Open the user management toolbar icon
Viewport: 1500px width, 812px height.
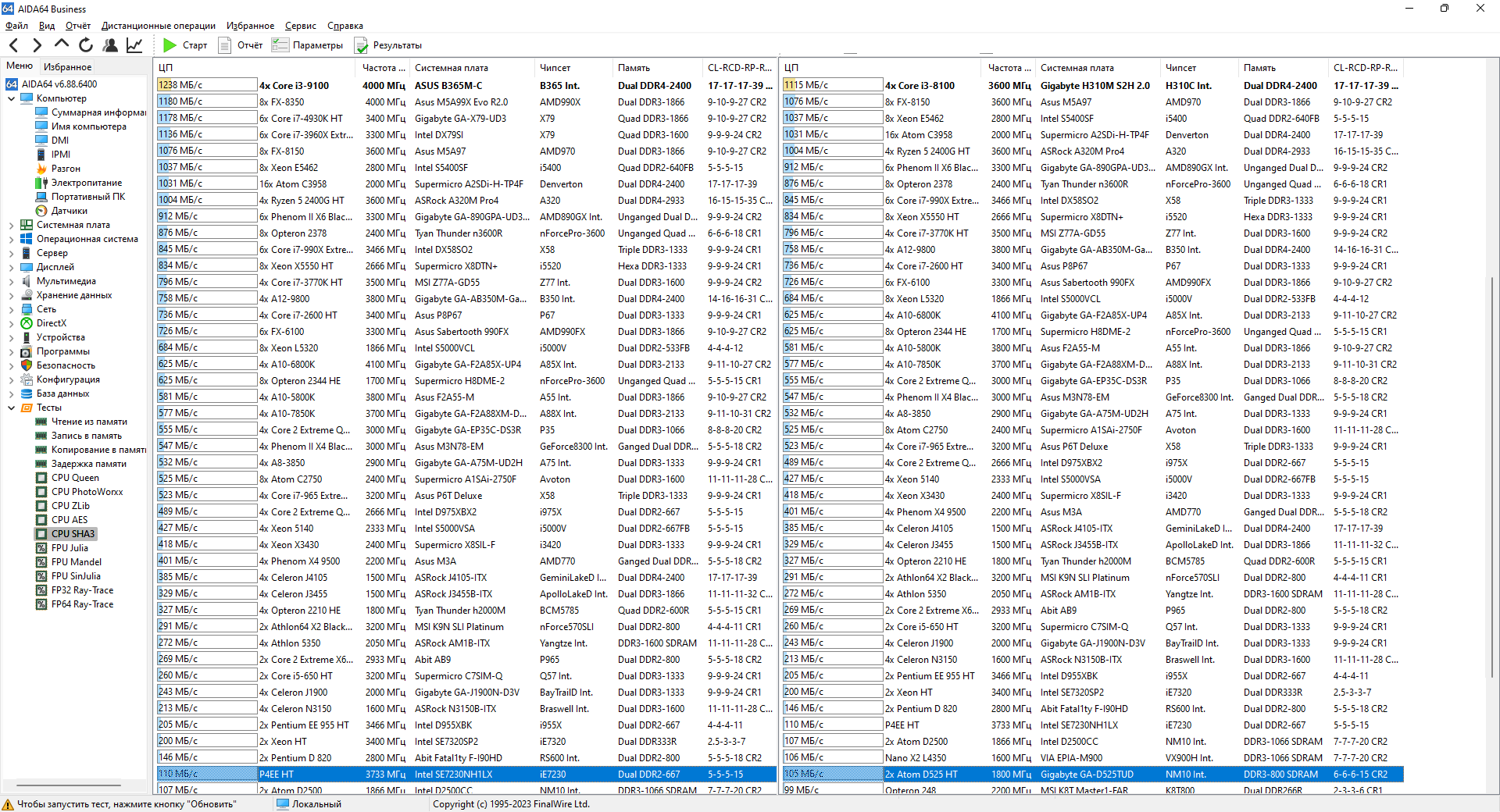110,45
